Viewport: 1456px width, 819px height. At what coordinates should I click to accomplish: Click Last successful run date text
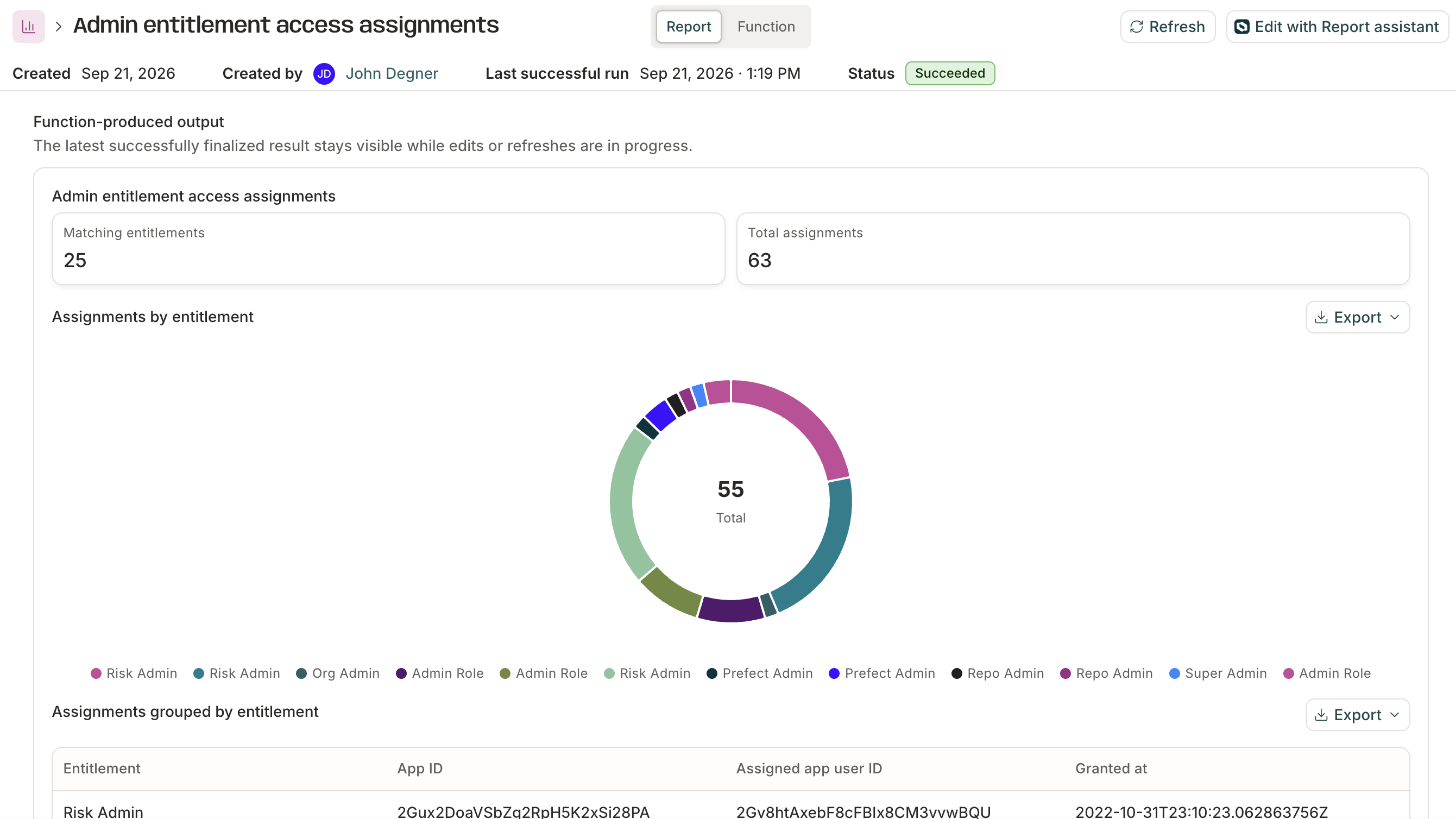pyautogui.click(x=720, y=73)
